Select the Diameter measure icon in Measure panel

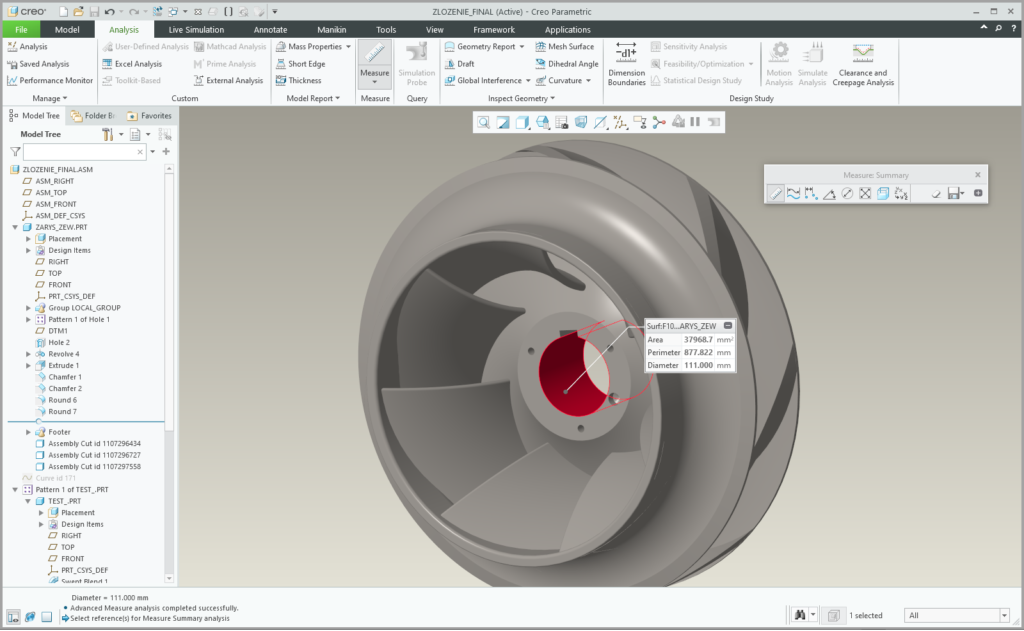tap(847, 194)
